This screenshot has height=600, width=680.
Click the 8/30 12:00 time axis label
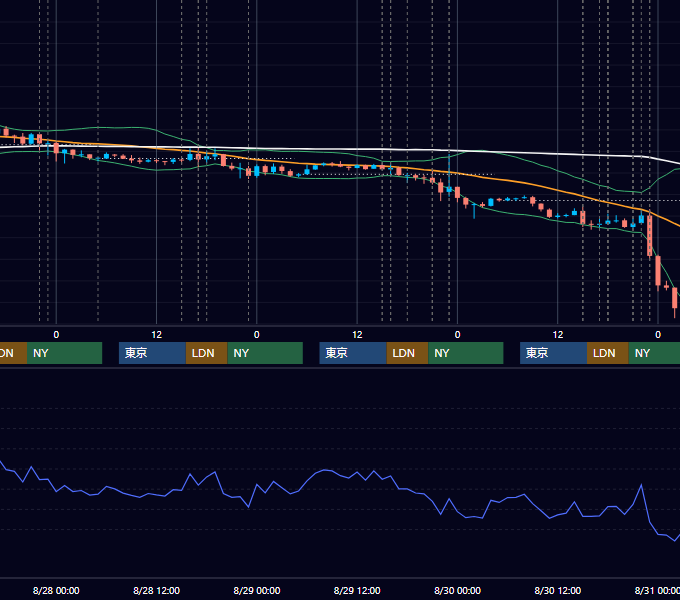tap(557, 590)
